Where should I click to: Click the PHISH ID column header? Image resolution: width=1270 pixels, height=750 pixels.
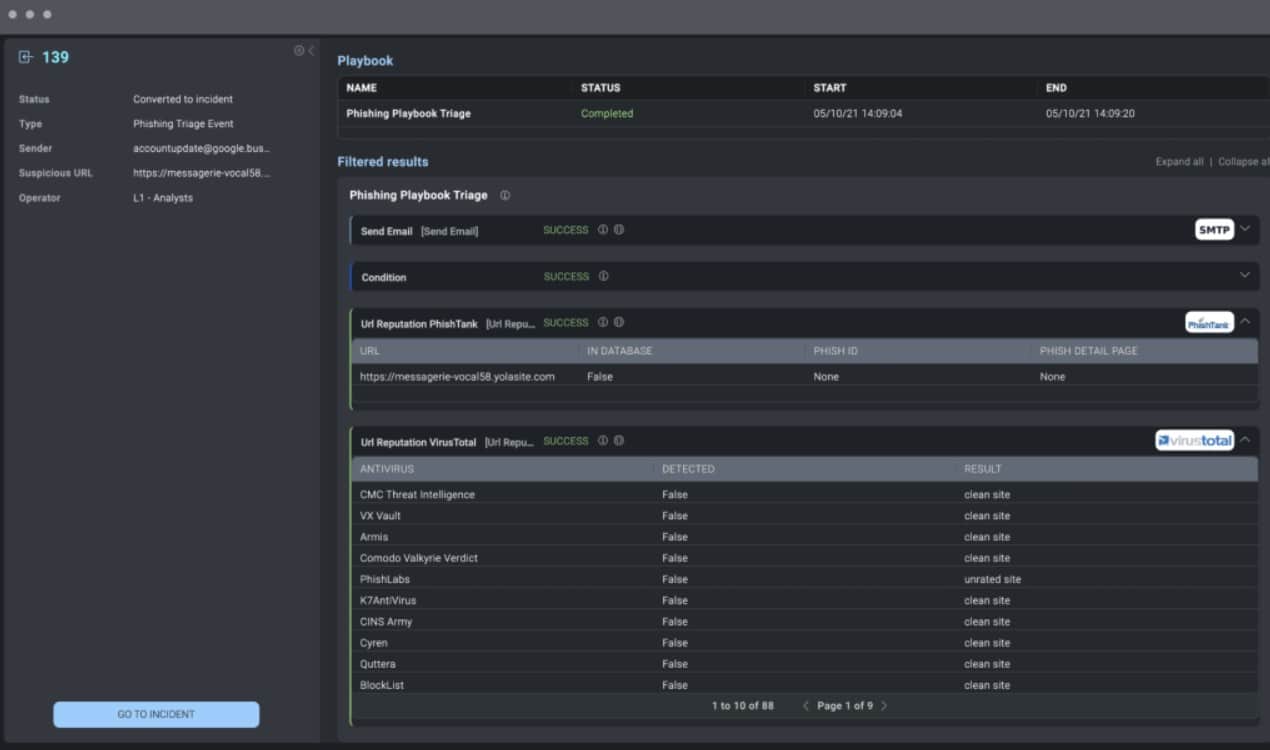pyautogui.click(x=836, y=351)
